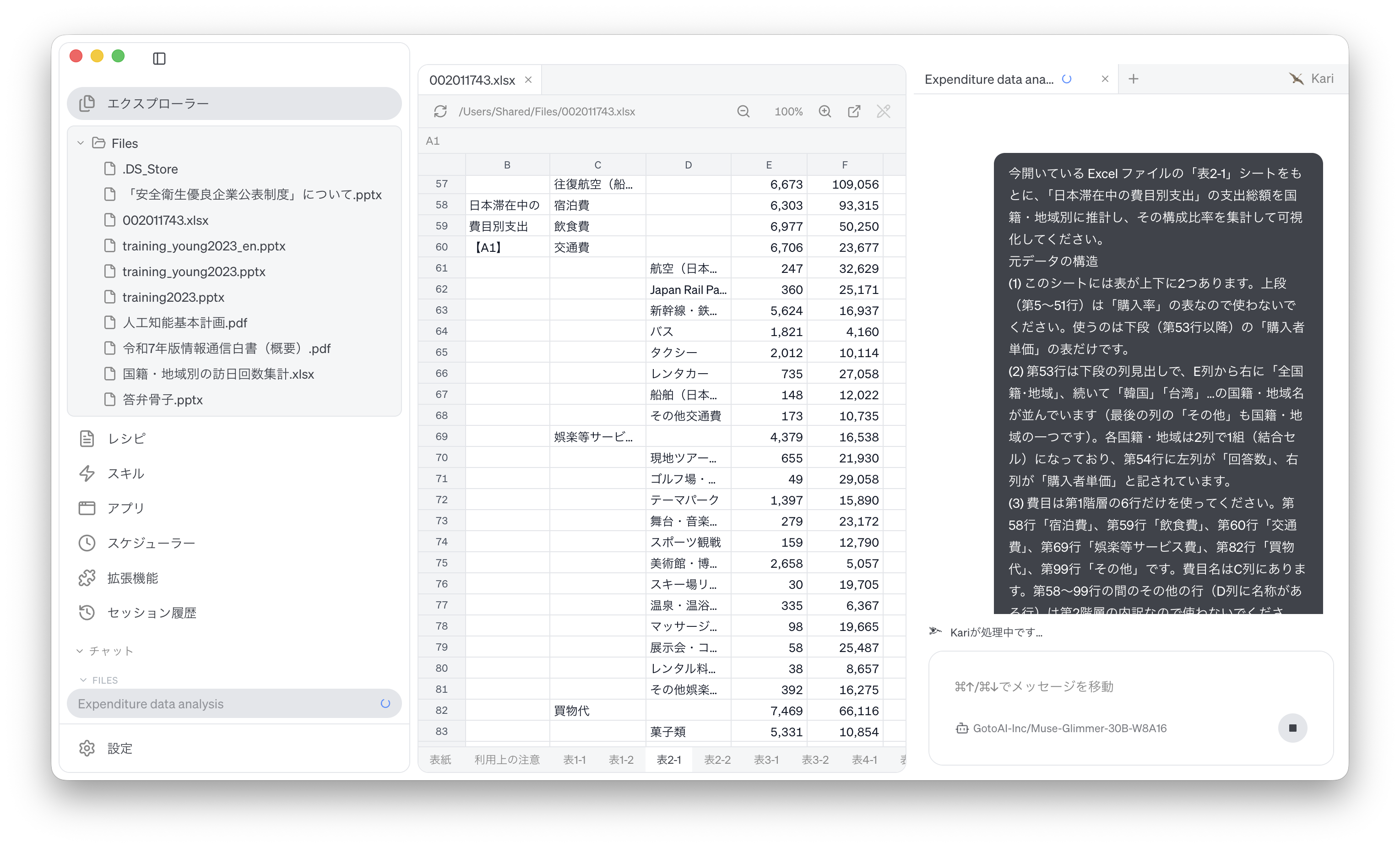The height and width of the screenshot is (848, 1400).
Task: Zoom in the spreadsheet view
Action: [x=825, y=111]
